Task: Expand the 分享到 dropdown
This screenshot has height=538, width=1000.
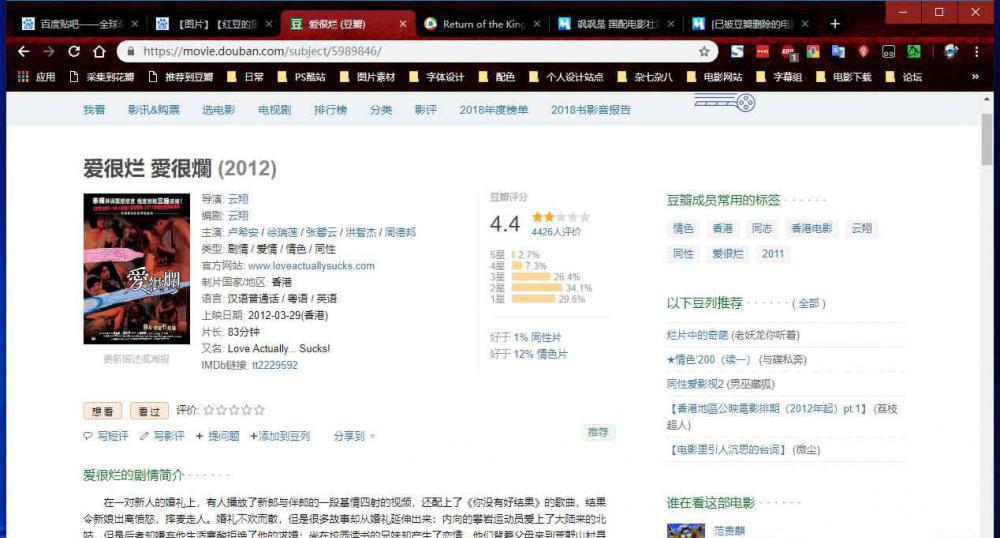Action: [x=354, y=436]
